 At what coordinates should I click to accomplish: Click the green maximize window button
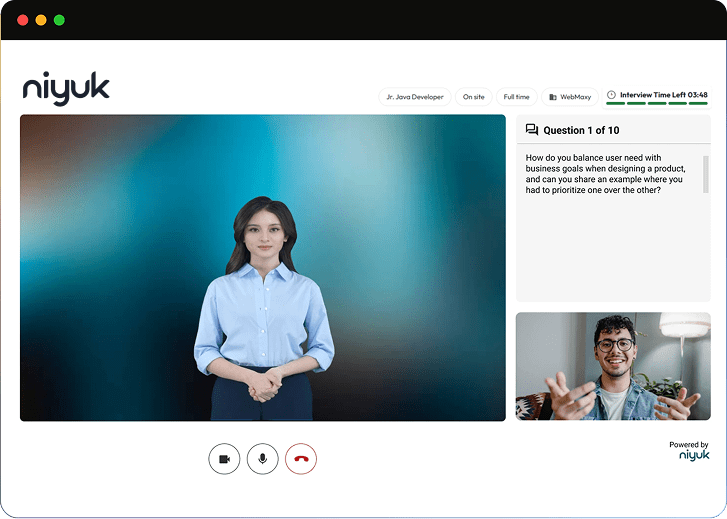coord(59,20)
